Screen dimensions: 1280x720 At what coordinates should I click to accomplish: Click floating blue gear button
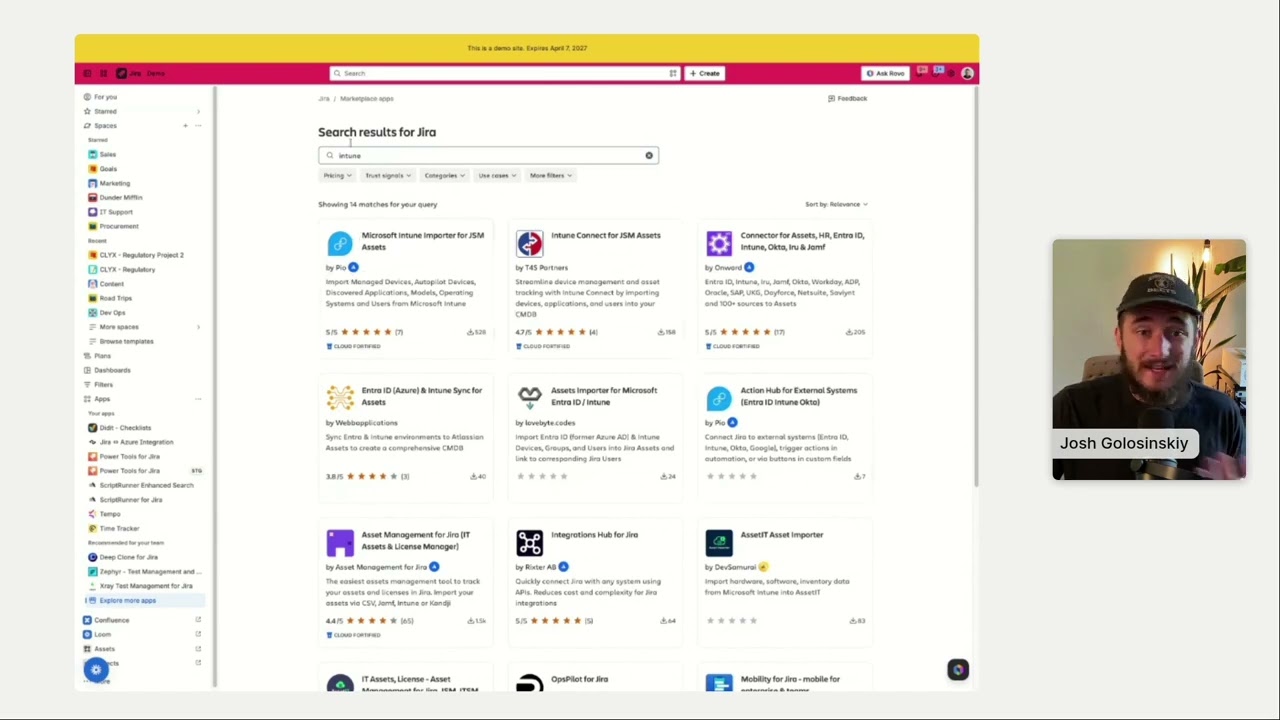(96, 670)
